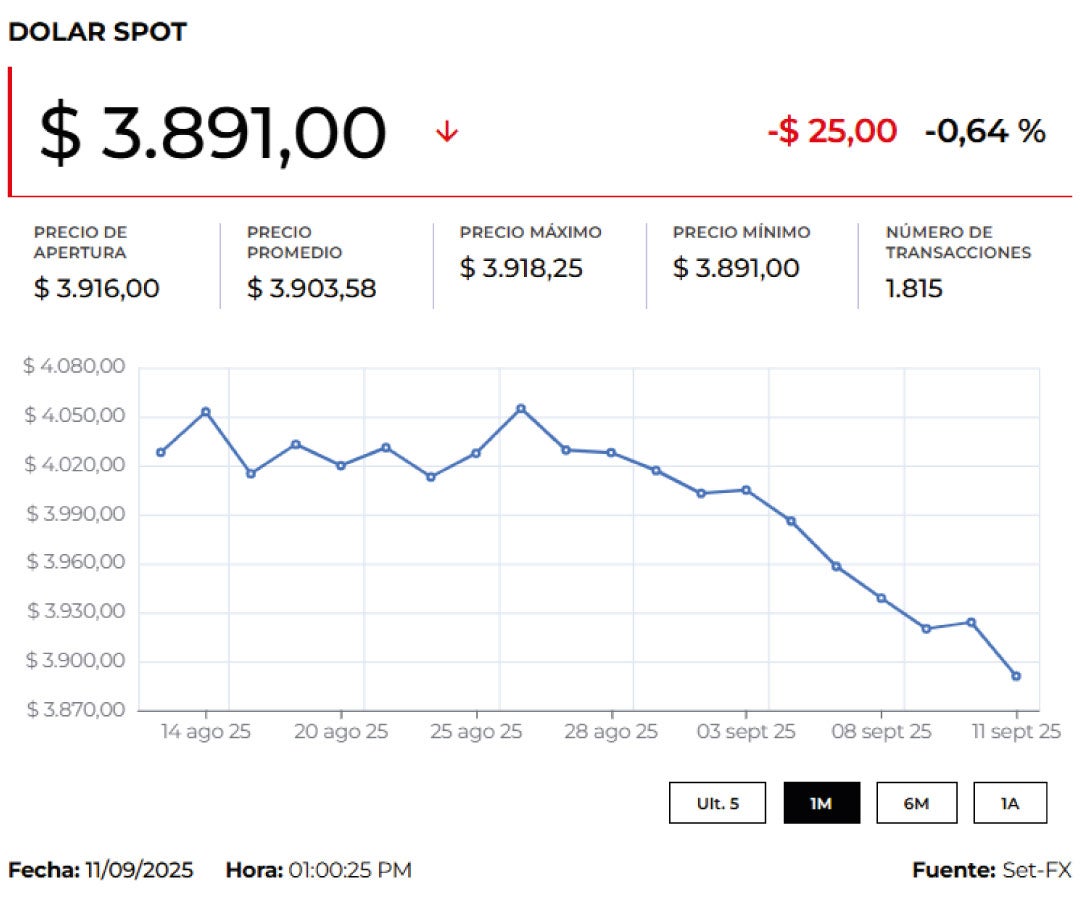
Task: Click the $ 4.050,00 y-axis label
Action: pyautogui.click(x=75, y=416)
